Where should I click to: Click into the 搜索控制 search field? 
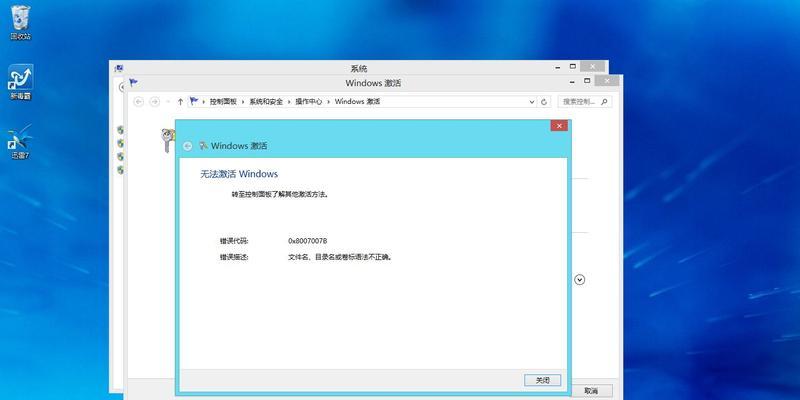tap(584, 102)
